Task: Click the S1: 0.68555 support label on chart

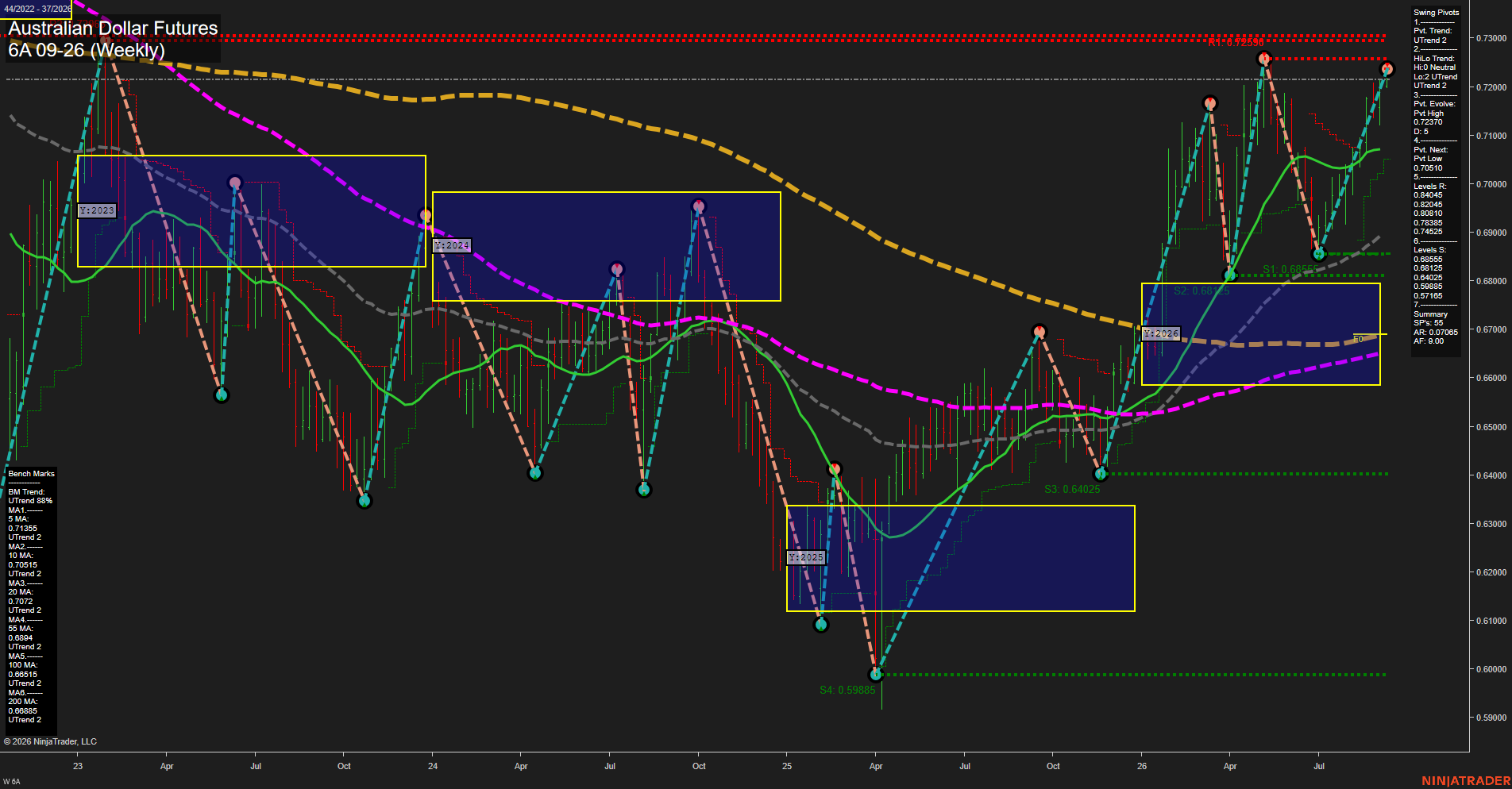Action: coord(1290,269)
